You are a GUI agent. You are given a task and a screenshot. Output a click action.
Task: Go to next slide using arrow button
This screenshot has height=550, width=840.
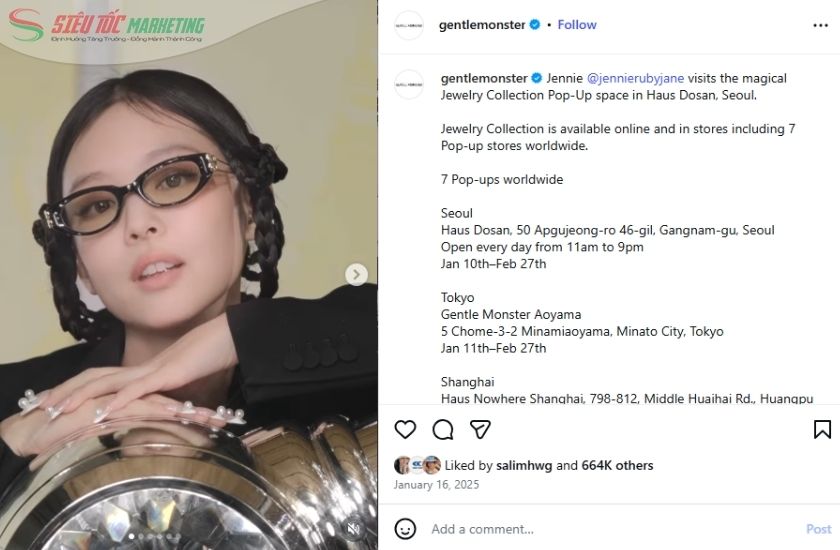[x=356, y=274]
